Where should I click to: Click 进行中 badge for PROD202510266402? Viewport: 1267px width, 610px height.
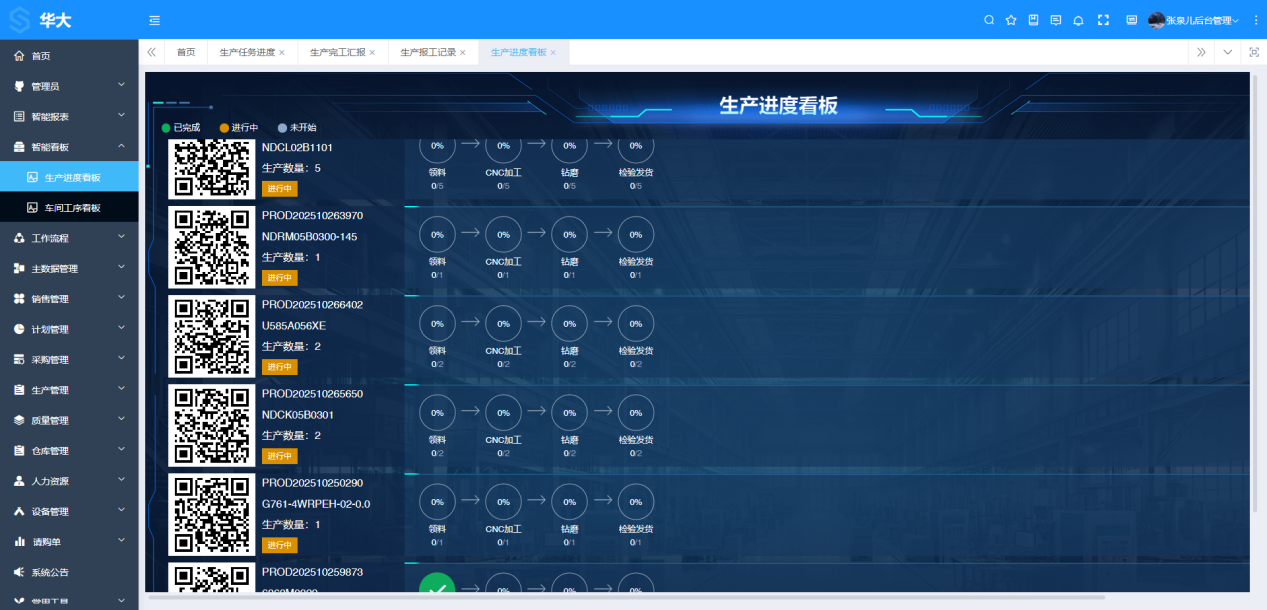point(280,367)
